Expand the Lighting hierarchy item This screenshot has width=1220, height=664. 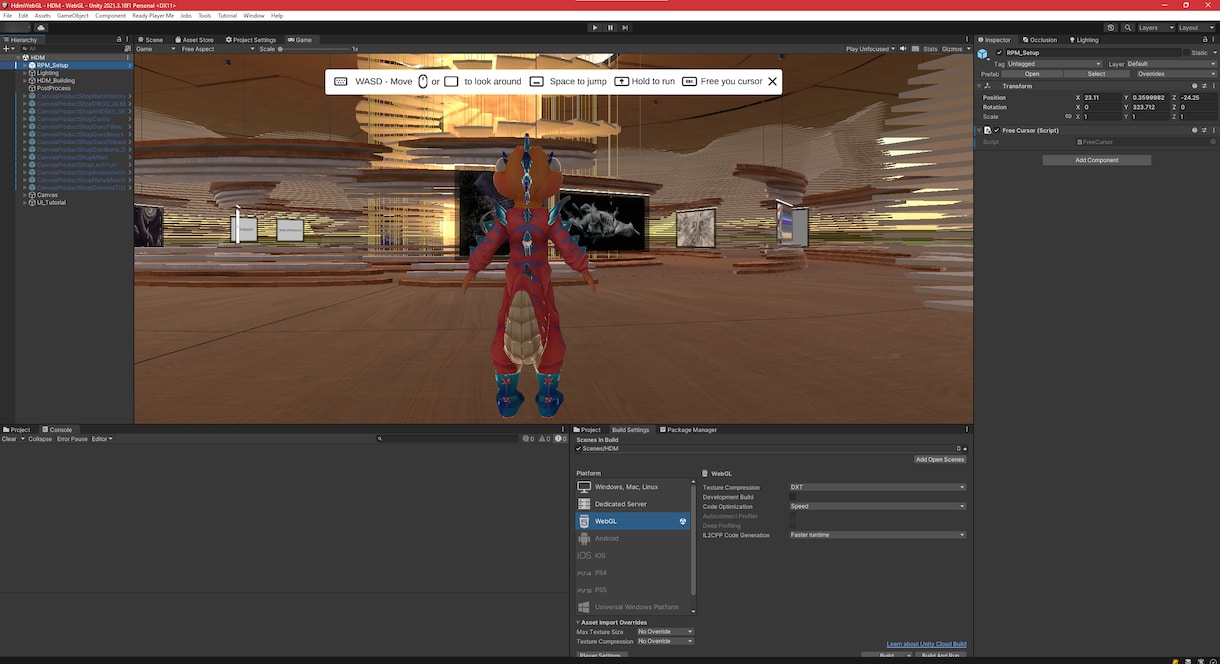point(25,73)
